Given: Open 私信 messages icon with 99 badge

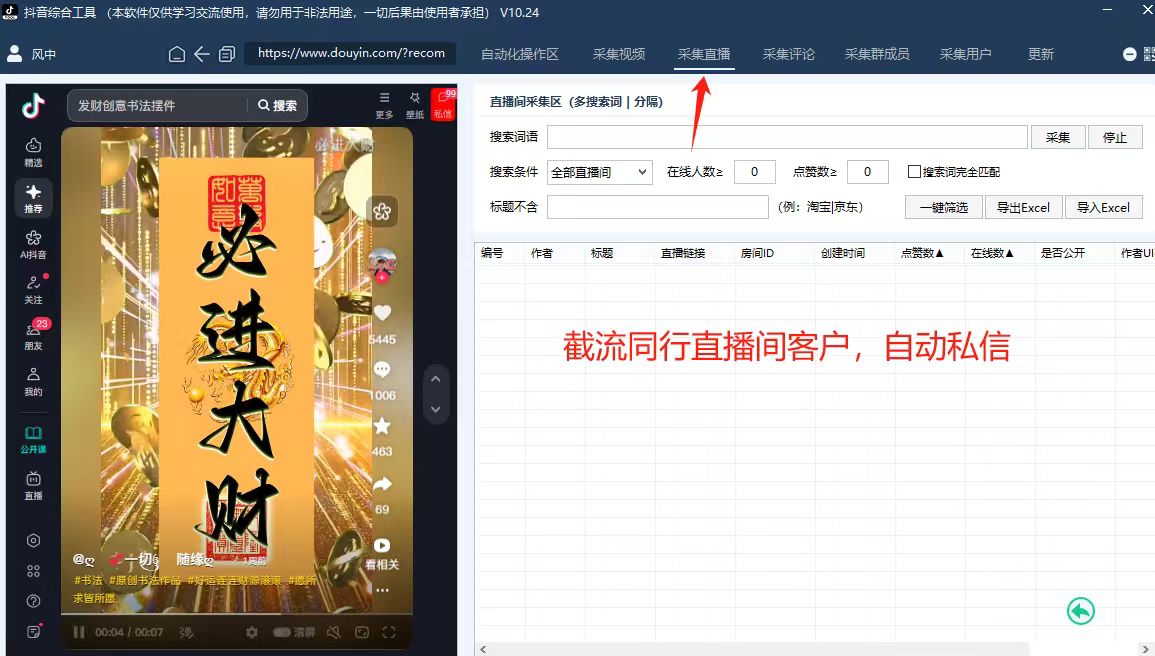Looking at the screenshot, I should pyautogui.click(x=443, y=102).
